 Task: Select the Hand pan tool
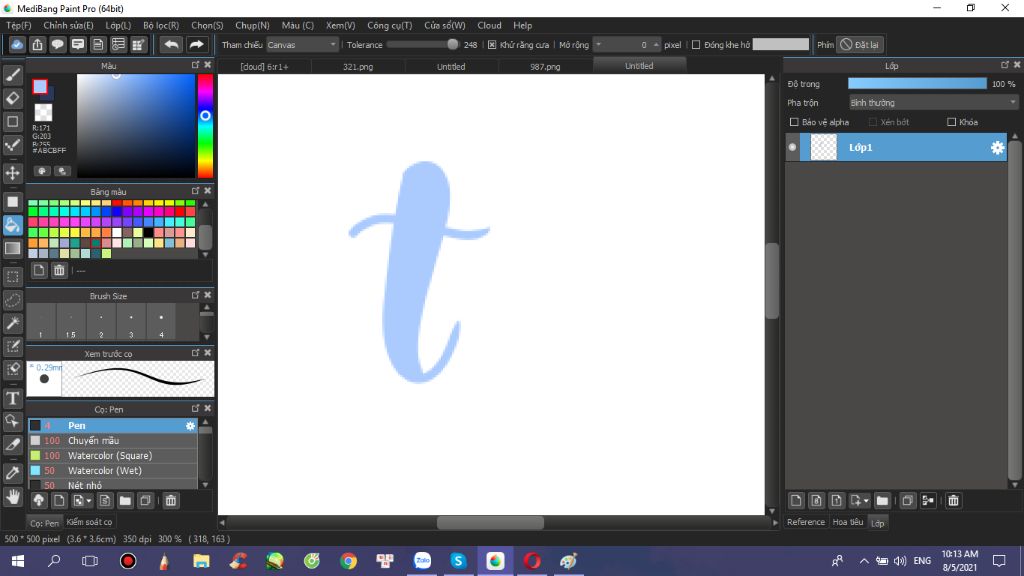pos(13,497)
